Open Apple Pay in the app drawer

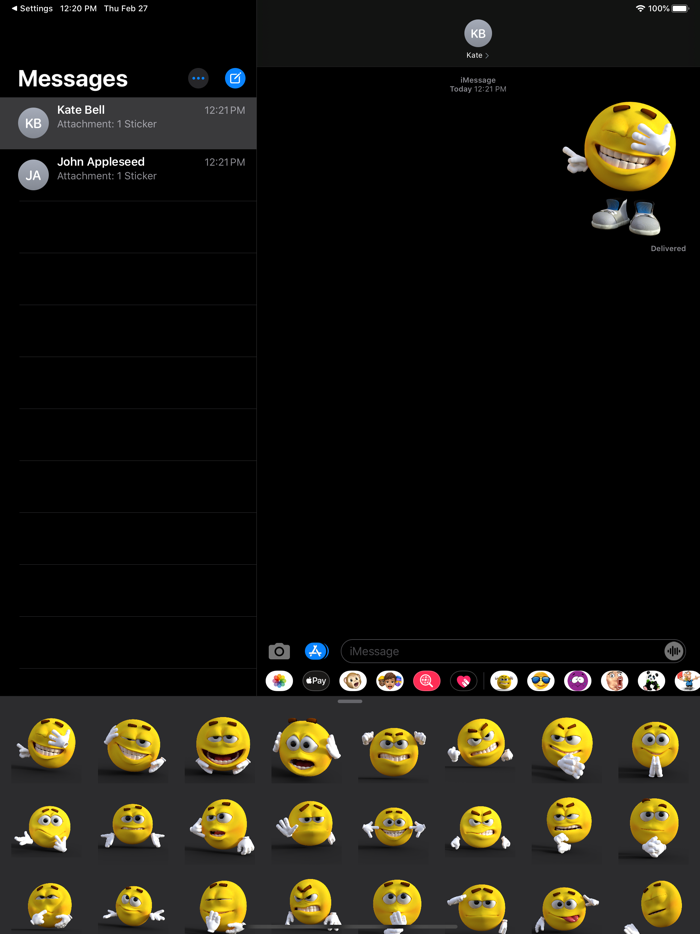(316, 680)
